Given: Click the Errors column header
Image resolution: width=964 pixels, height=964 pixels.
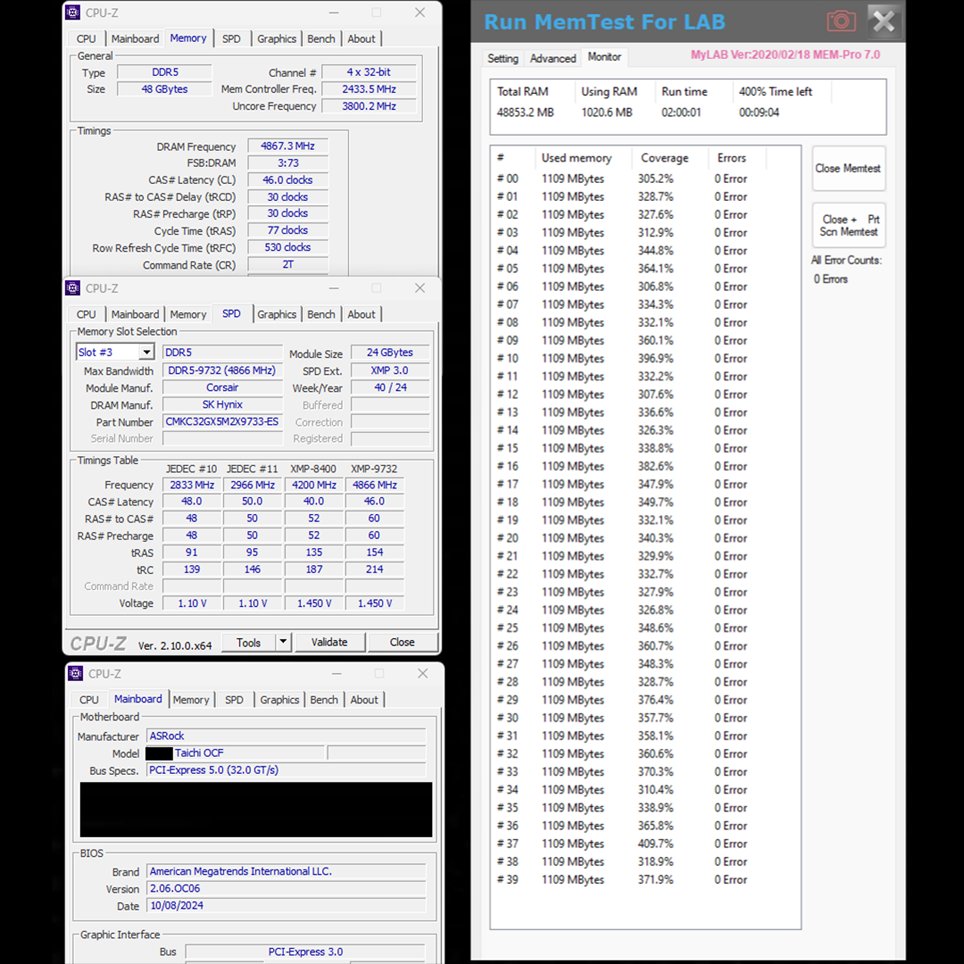Looking at the screenshot, I should [x=731, y=158].
